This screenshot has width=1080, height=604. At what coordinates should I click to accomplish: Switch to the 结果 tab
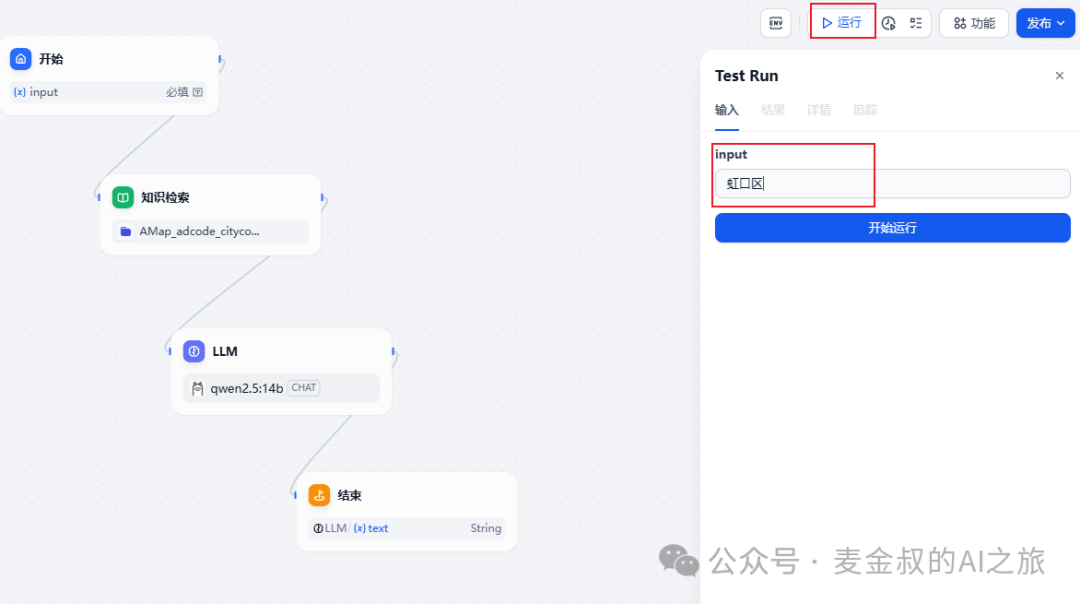(773, 110)
